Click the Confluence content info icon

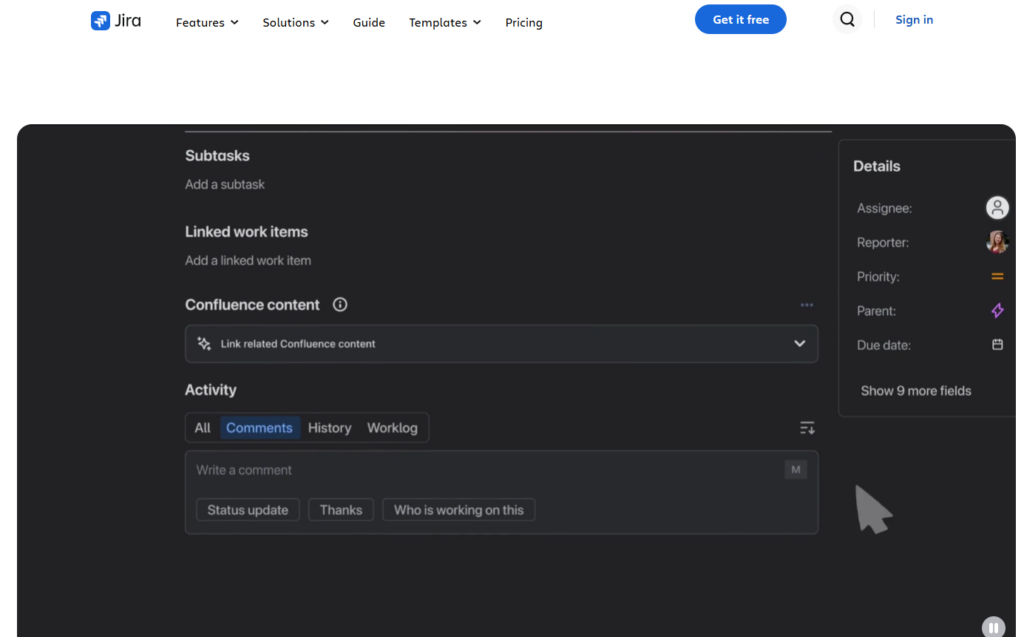pos(340,304)
